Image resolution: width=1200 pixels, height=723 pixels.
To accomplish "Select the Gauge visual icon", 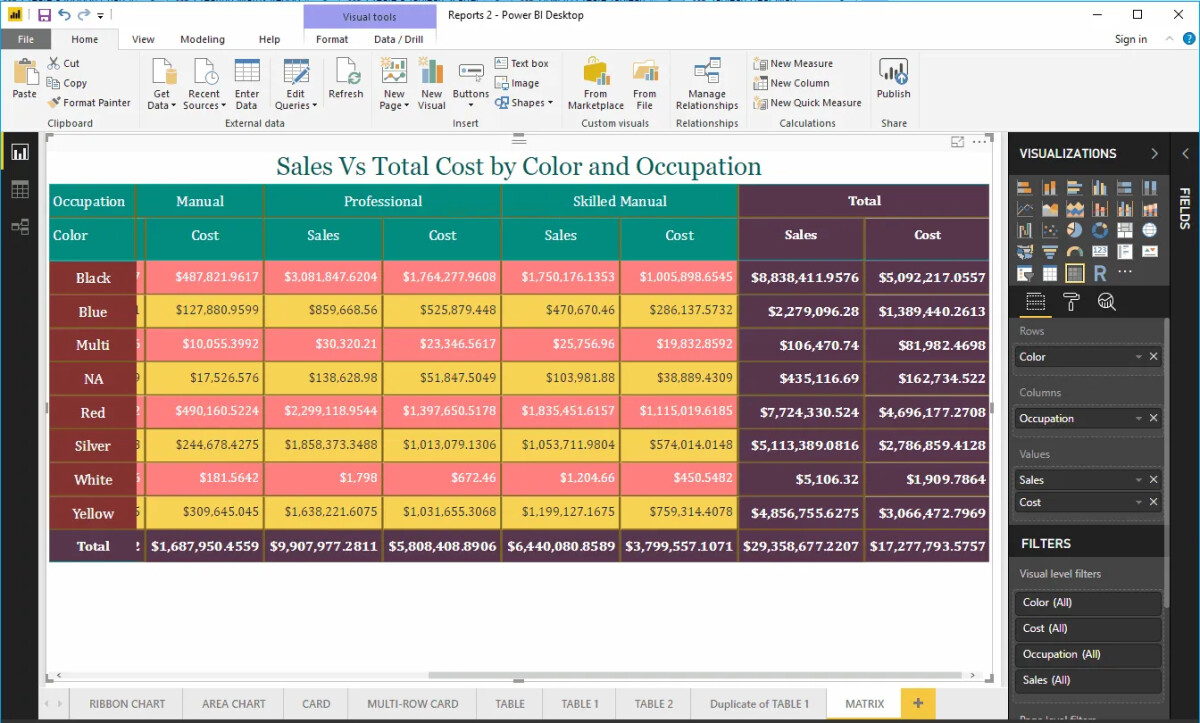I will pyautogui.click(x=1075, y=251).
